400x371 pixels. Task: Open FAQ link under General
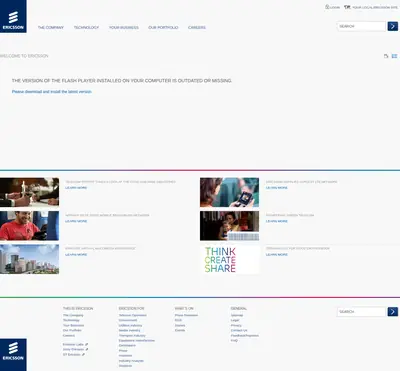point(234,340)
